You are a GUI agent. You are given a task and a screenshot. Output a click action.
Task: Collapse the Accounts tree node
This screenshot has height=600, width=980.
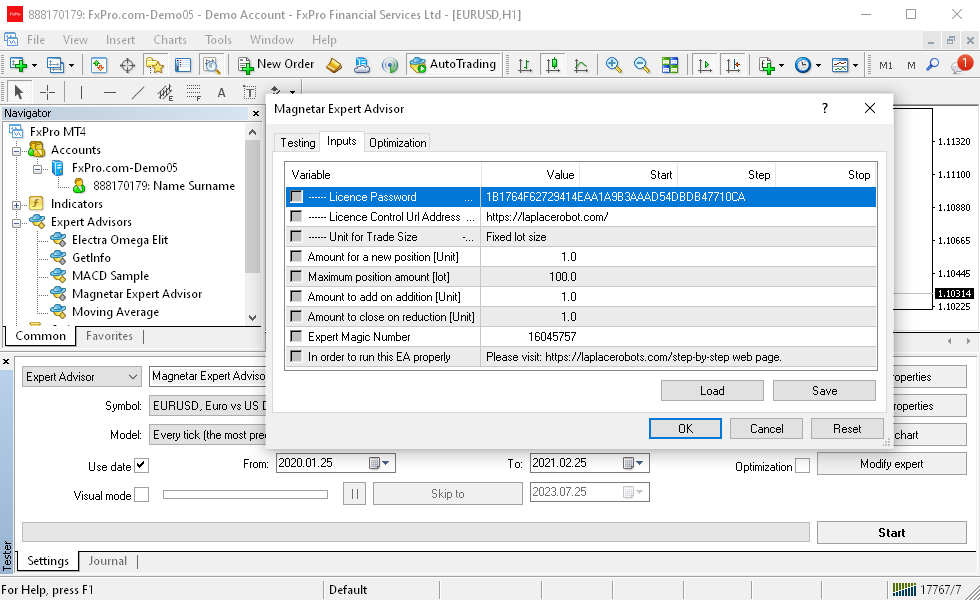(x=16, y=151)
